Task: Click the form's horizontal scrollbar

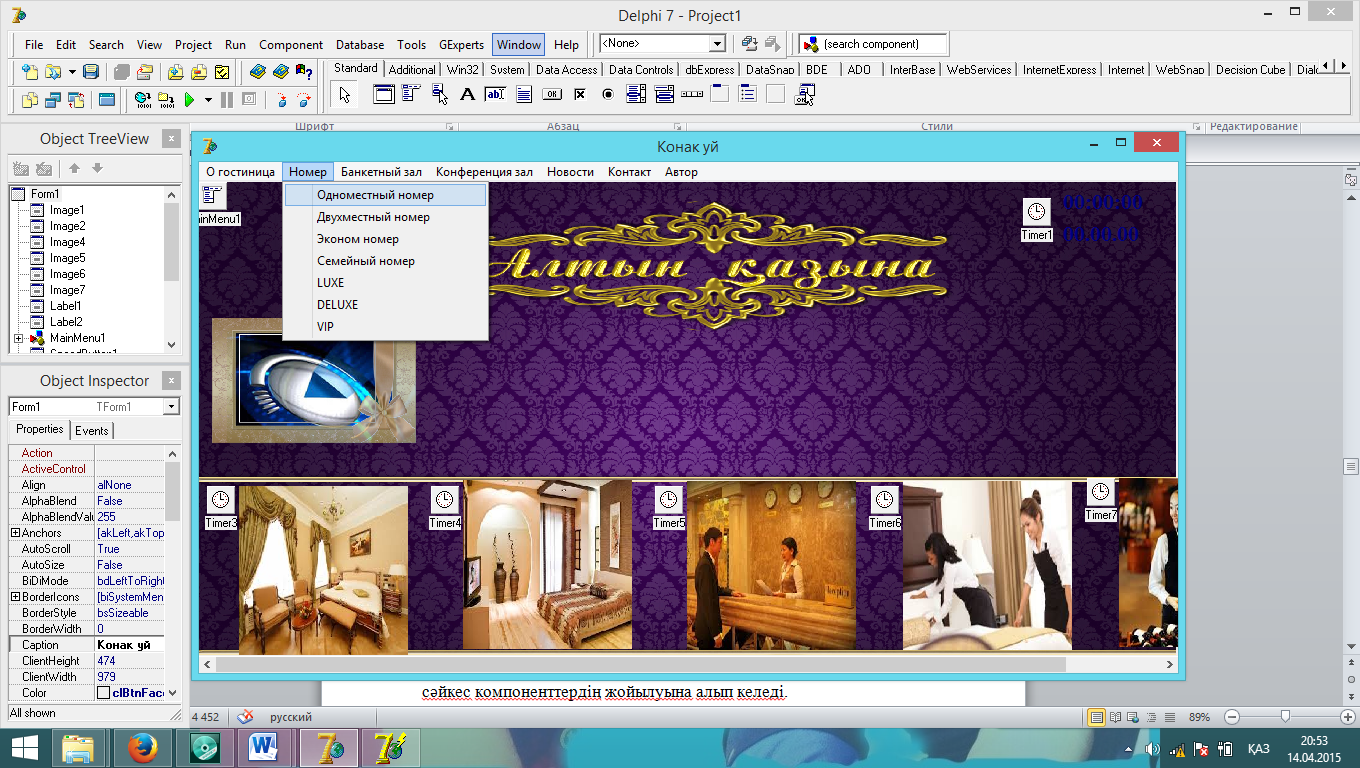Action: tap(688, 664)
